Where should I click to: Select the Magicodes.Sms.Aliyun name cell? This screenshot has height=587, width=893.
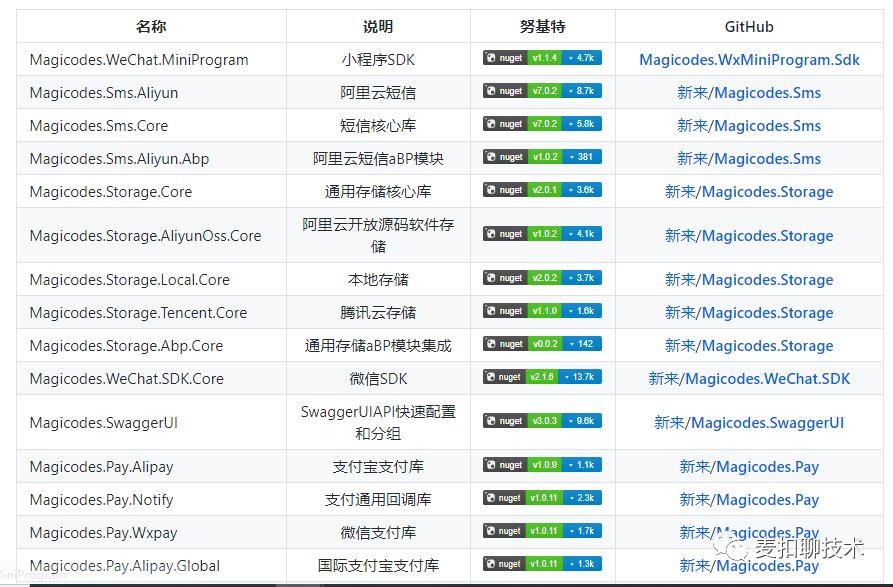[151, 92]
